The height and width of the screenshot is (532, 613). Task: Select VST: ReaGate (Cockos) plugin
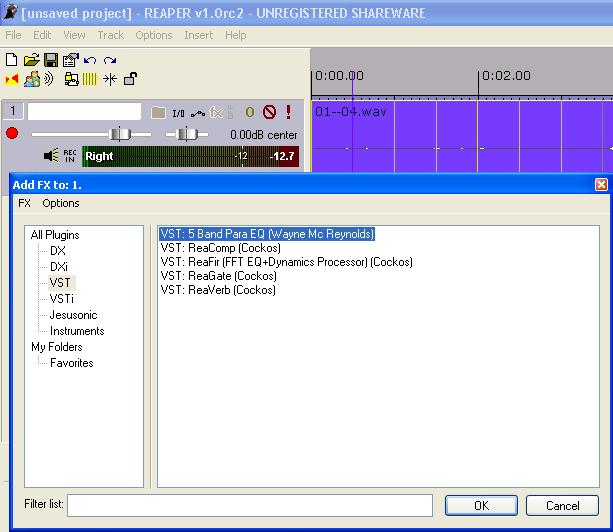219,276
